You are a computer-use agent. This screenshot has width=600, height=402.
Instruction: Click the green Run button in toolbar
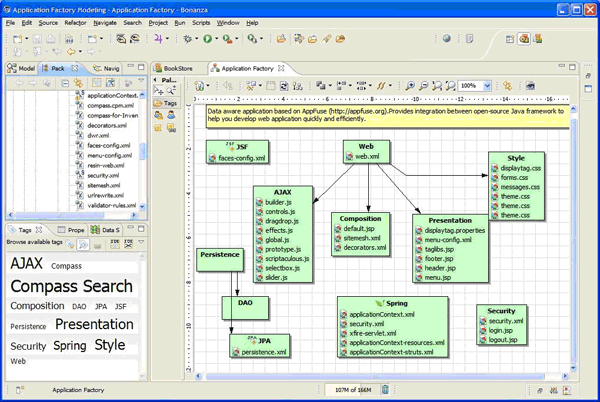point(209,39)
